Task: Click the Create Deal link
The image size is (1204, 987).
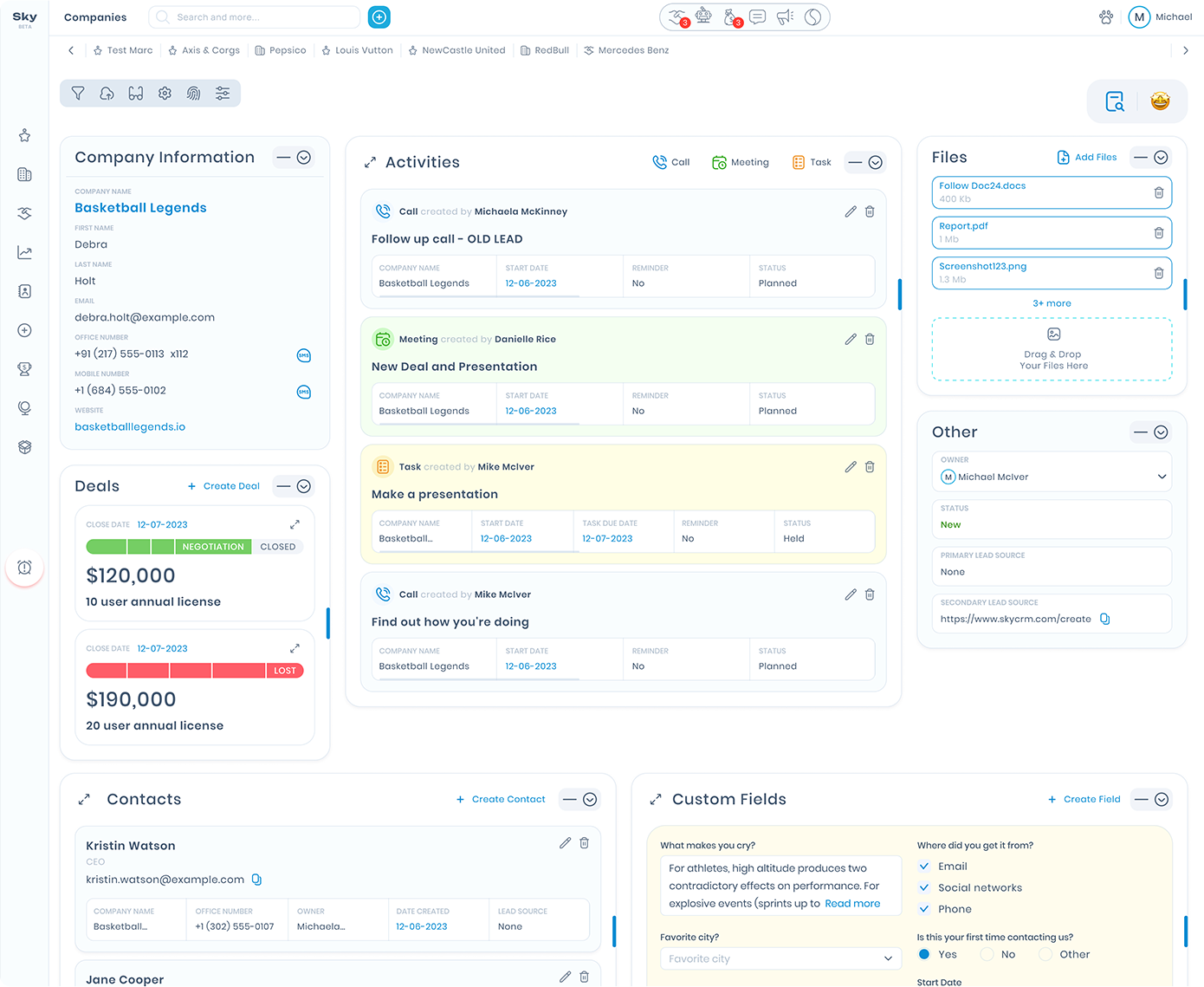Action: pyautogui.click(x=223, y=486)
